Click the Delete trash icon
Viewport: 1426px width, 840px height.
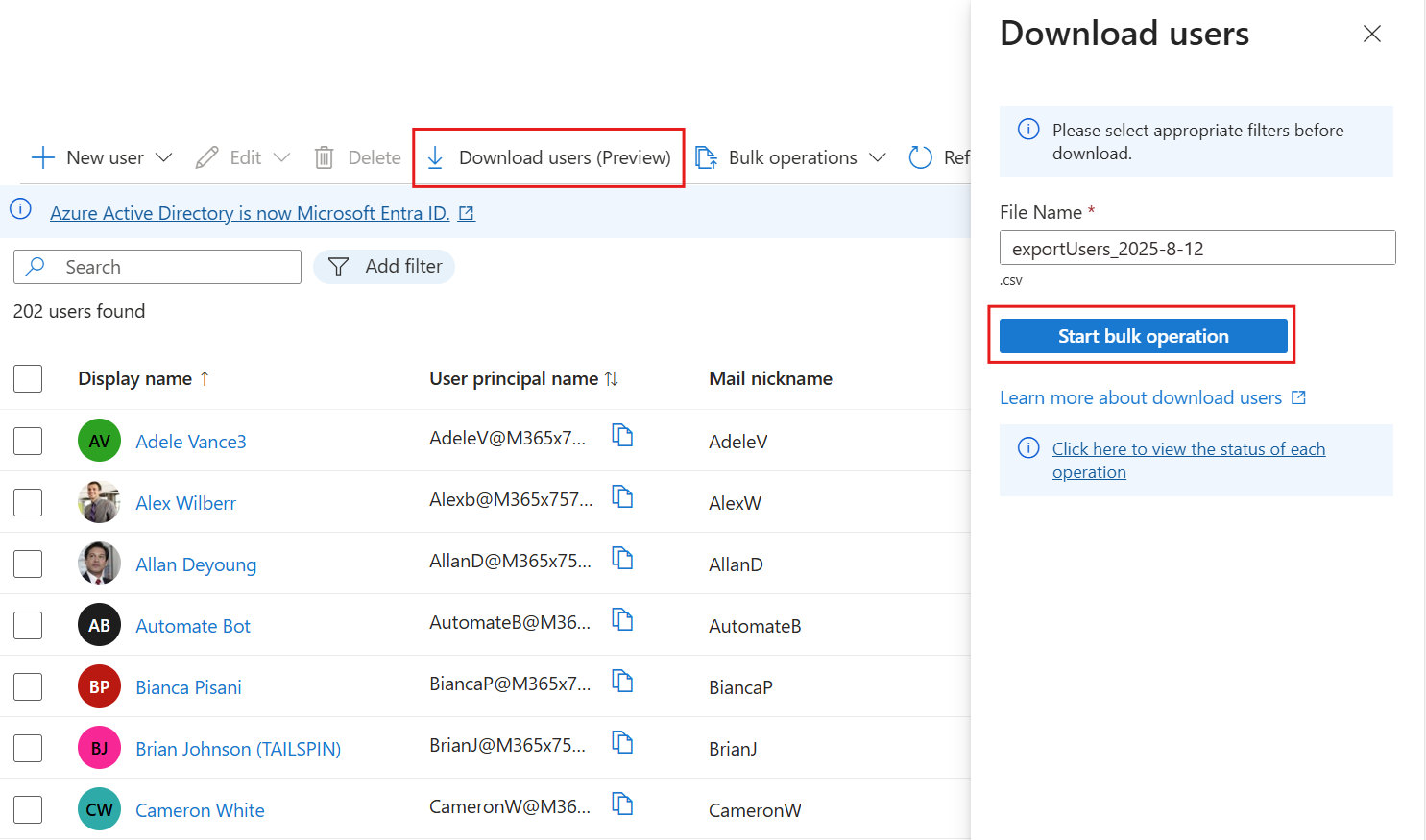(x=324, y=157)
